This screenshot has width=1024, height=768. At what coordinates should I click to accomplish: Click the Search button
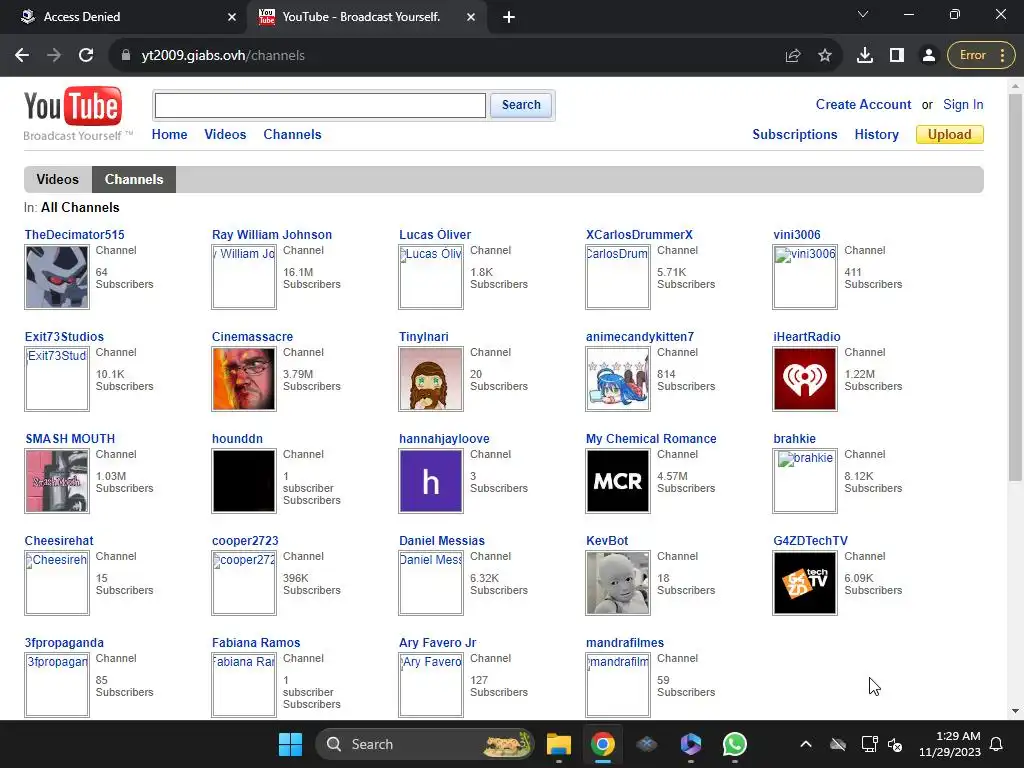tap(521, 105)
